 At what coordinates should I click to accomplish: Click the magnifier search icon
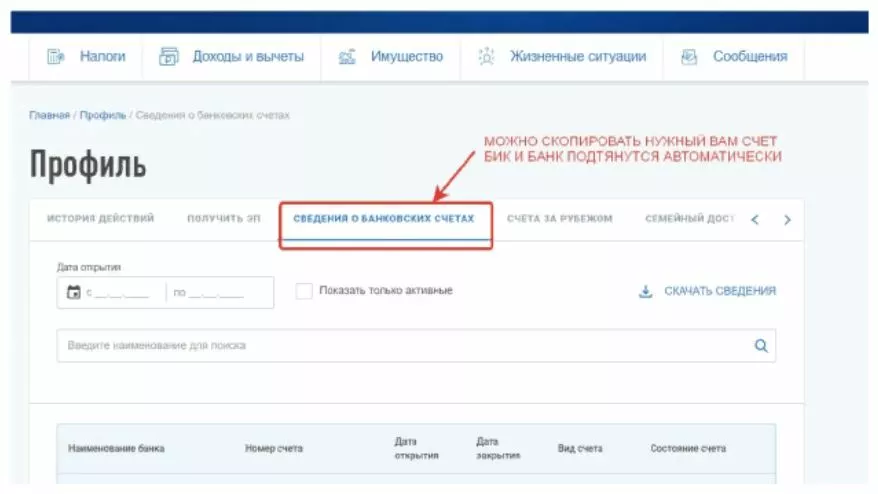click(761, 346)
